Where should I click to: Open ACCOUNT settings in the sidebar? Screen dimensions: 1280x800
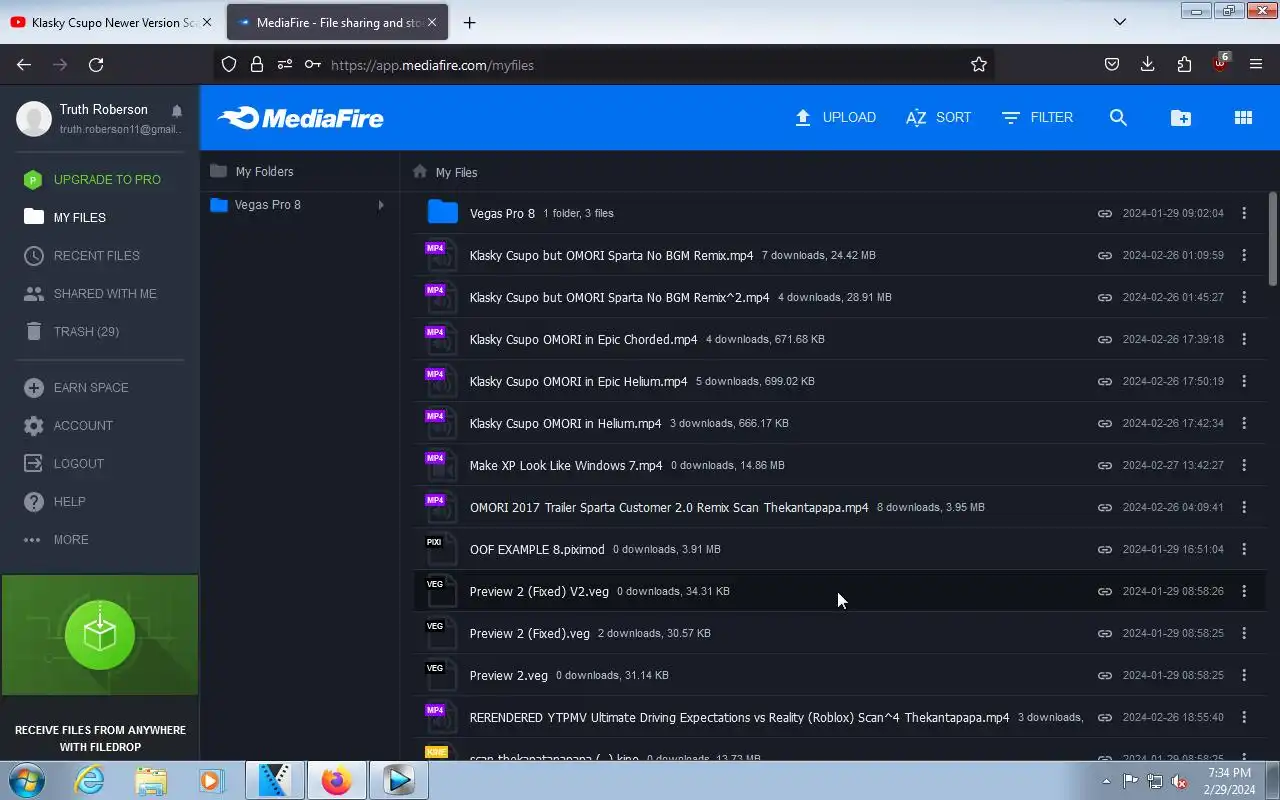point(69,425)
